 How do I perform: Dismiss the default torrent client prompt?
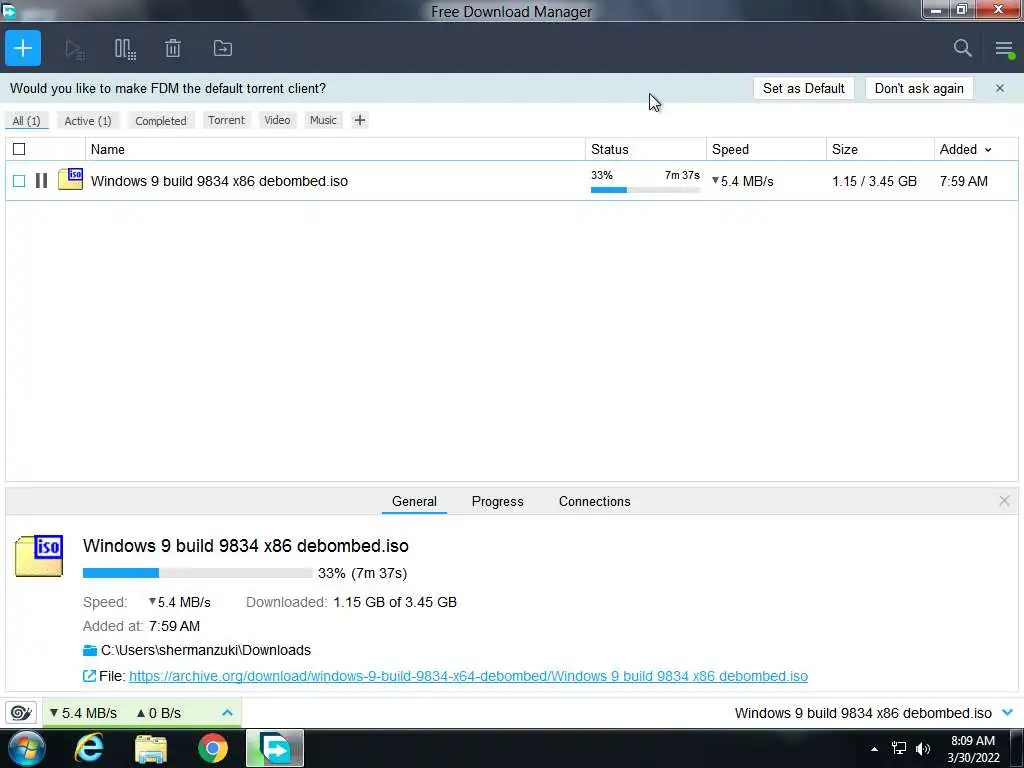pyautogui.click(x=1000, y=88)
